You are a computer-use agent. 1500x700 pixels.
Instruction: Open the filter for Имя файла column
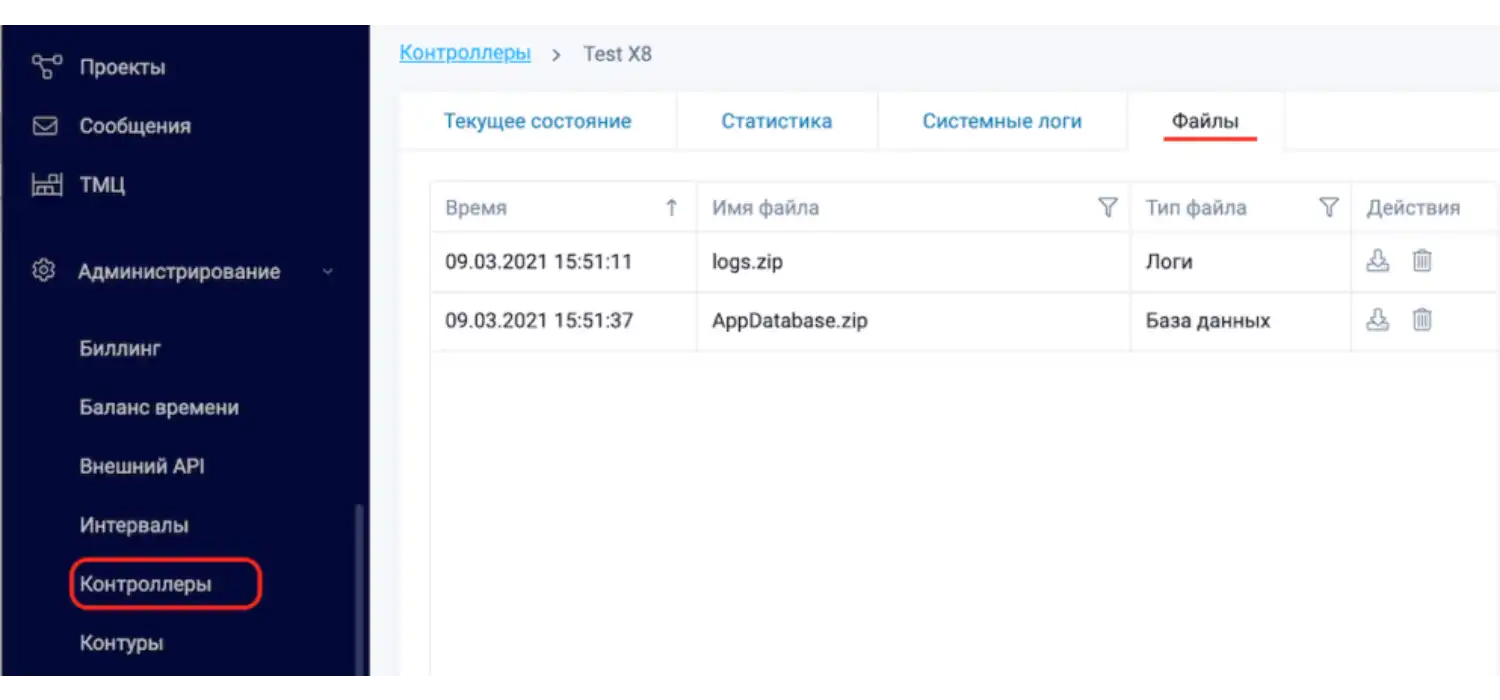1107,207
